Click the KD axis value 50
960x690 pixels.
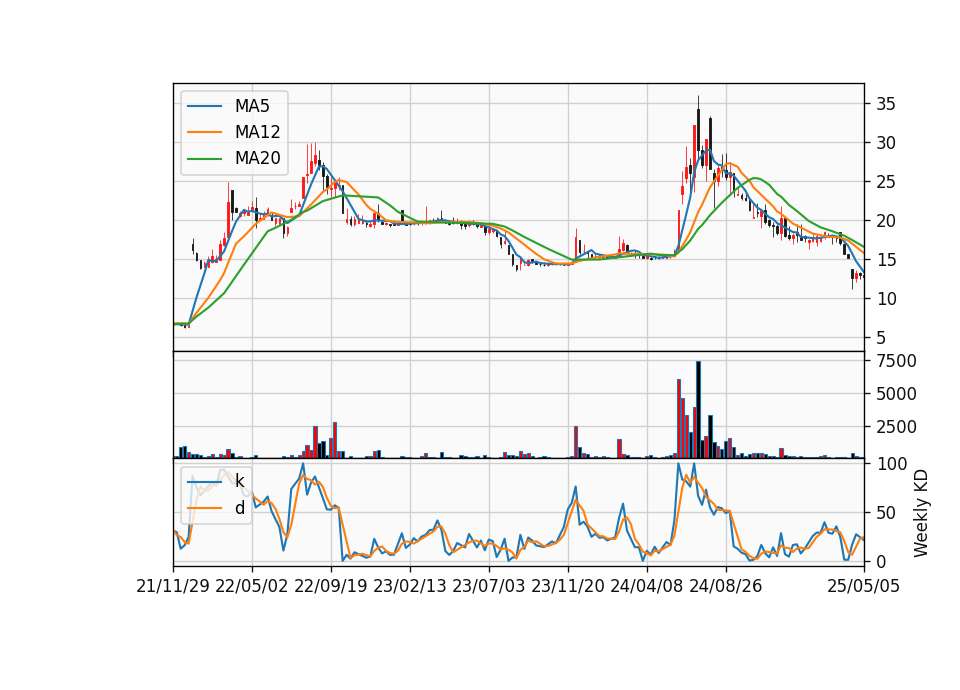point(886,513)
